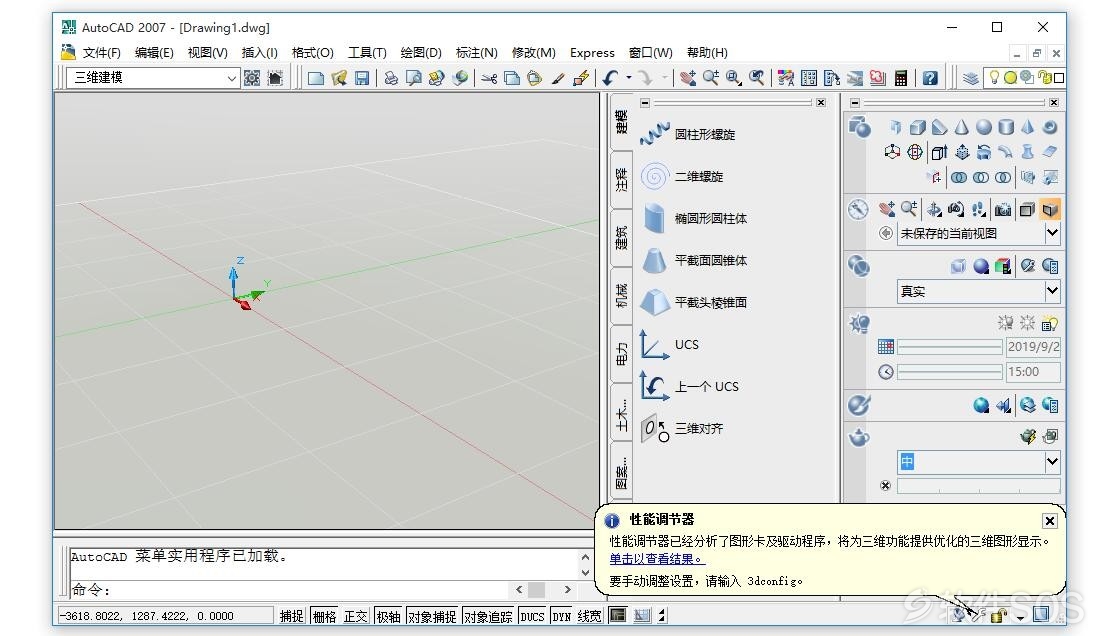Open the 三维建模 workspace dropdown
1101x636 pixels.
pos(231,78)
